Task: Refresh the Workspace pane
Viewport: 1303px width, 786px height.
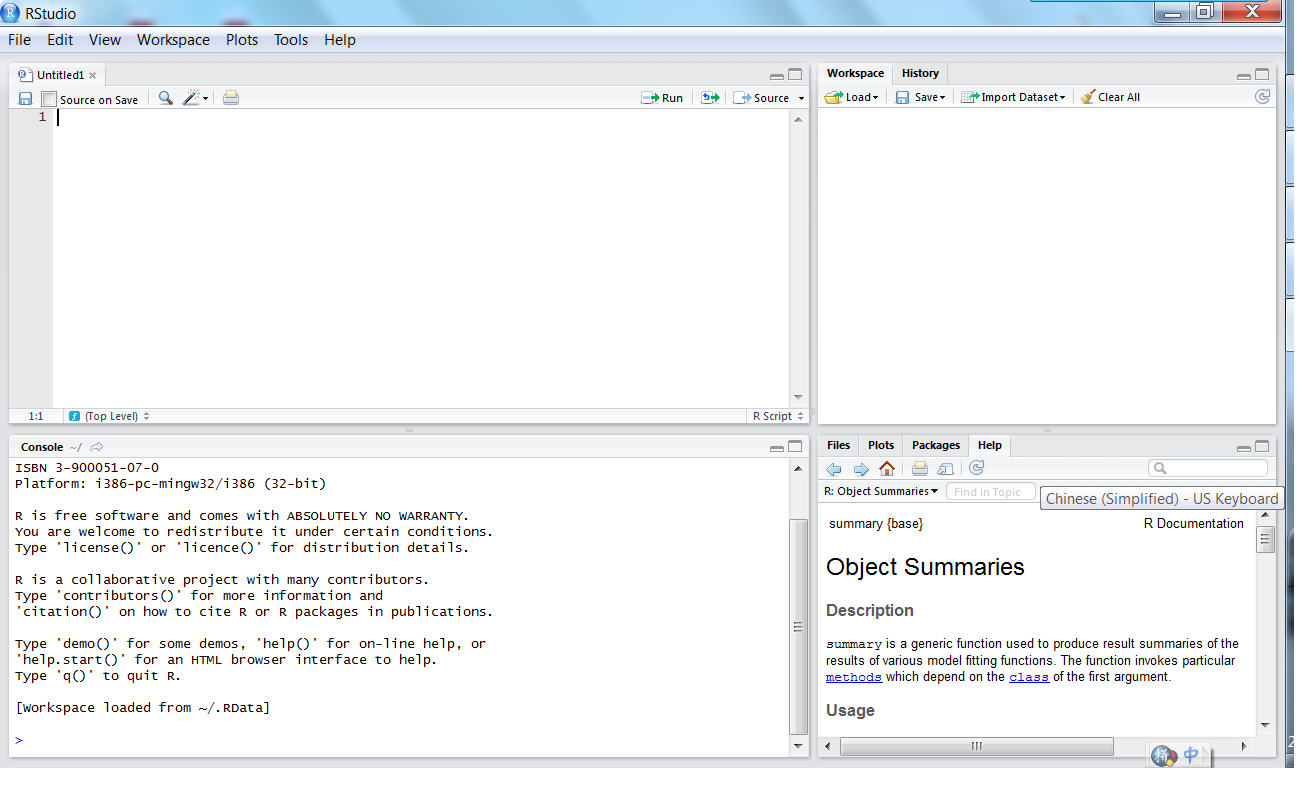Action: point(1263,97)
